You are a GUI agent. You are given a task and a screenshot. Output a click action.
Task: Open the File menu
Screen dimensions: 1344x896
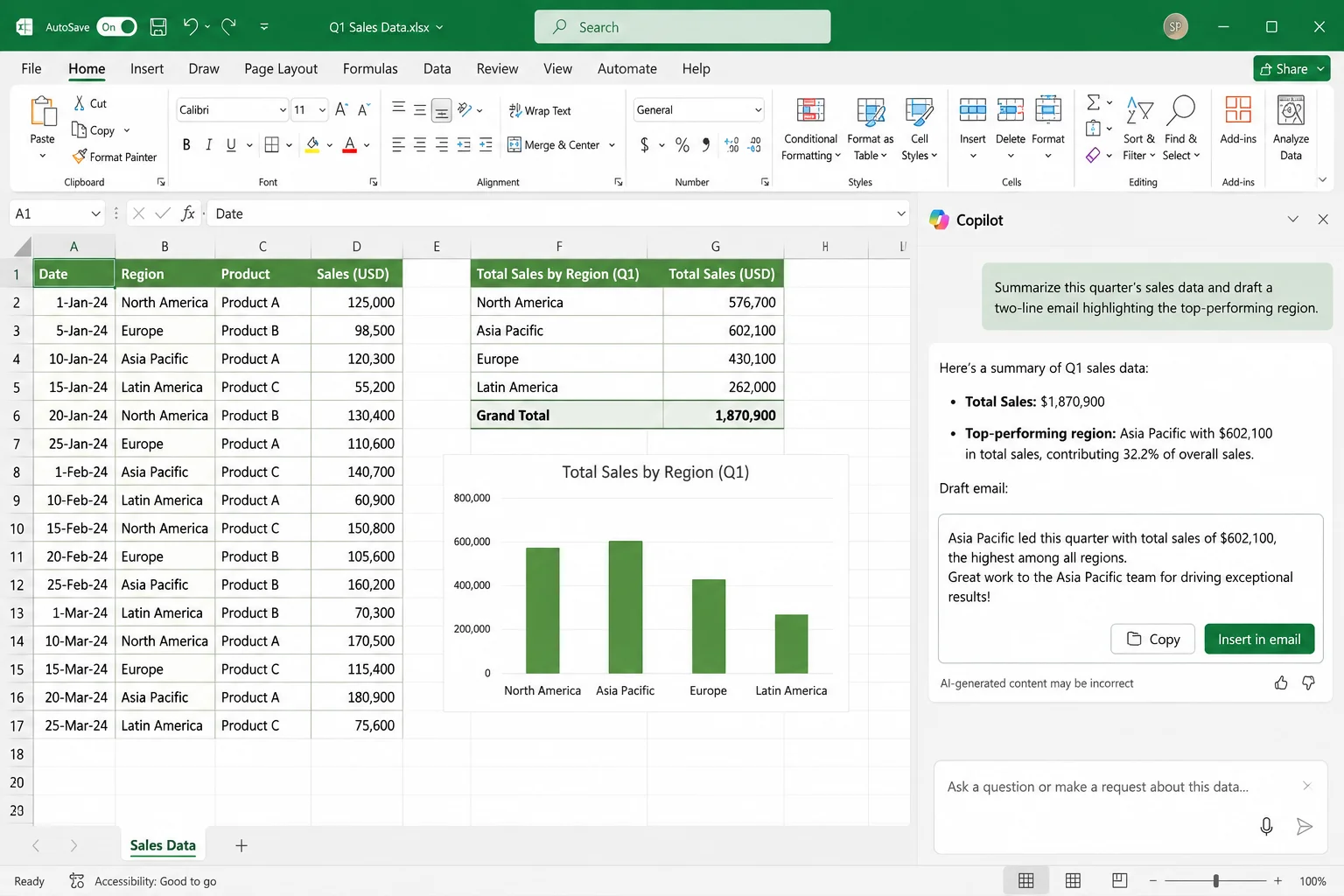pos(31,68)
